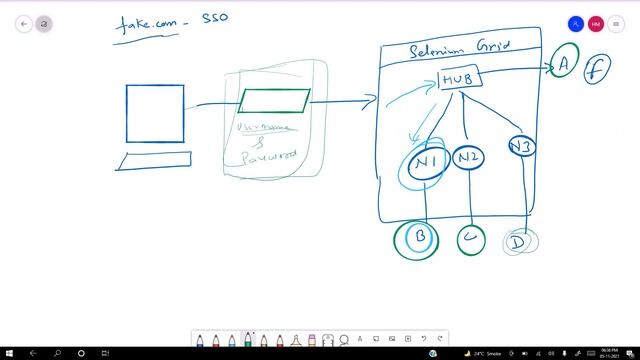
Task: Click the round globe app icon on the taskbar
Action: 433,353
